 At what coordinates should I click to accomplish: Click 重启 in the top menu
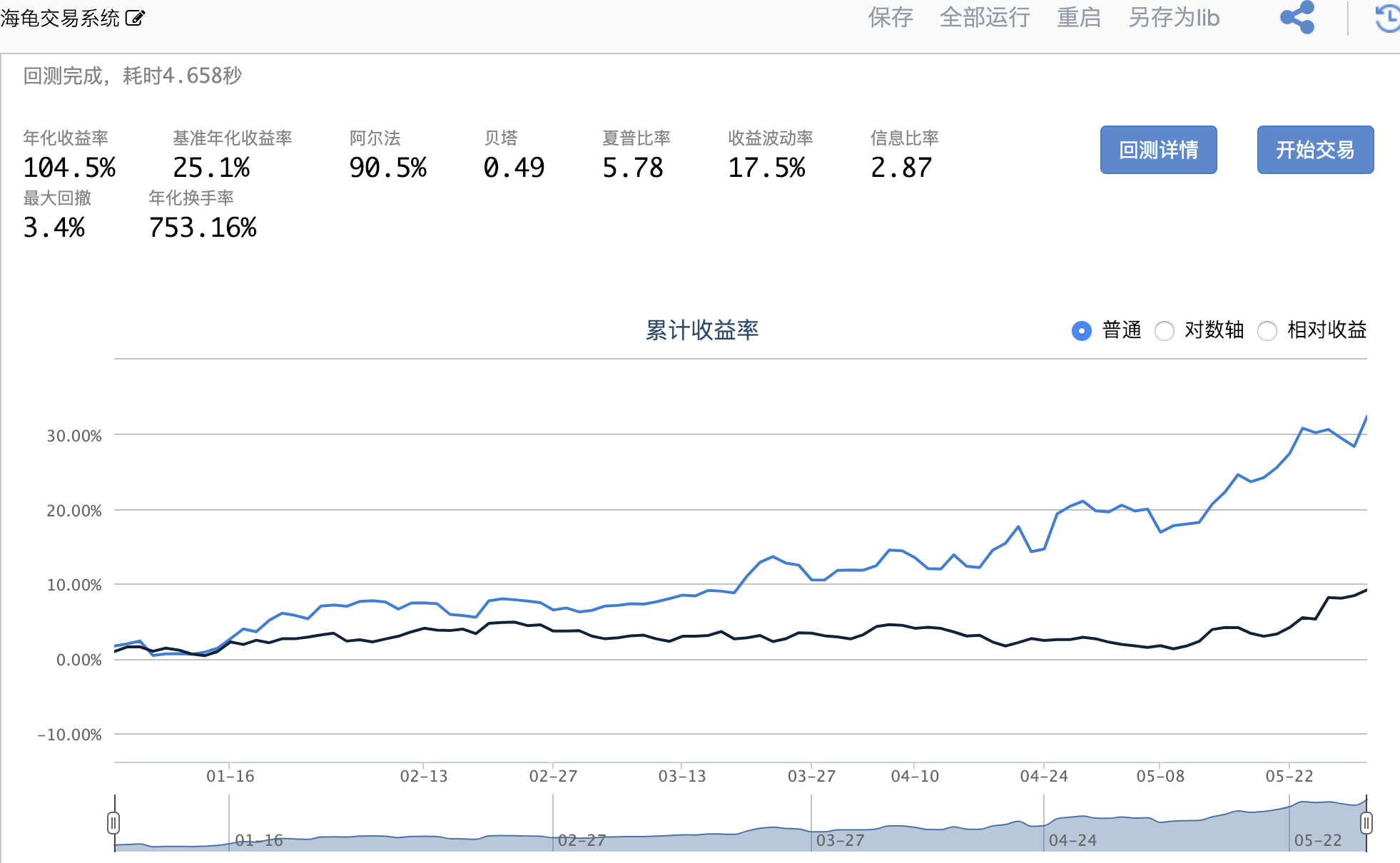point(1079,18)
